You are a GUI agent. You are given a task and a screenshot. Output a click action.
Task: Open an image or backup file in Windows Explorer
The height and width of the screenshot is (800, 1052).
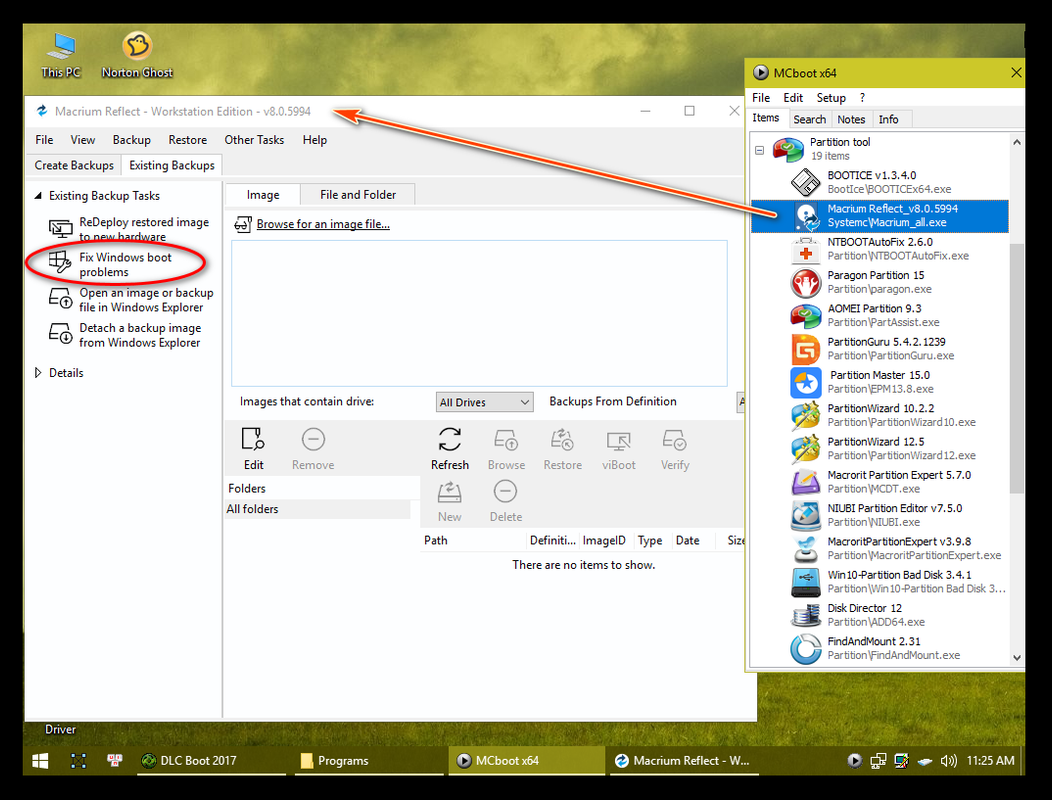pos(131,300)
